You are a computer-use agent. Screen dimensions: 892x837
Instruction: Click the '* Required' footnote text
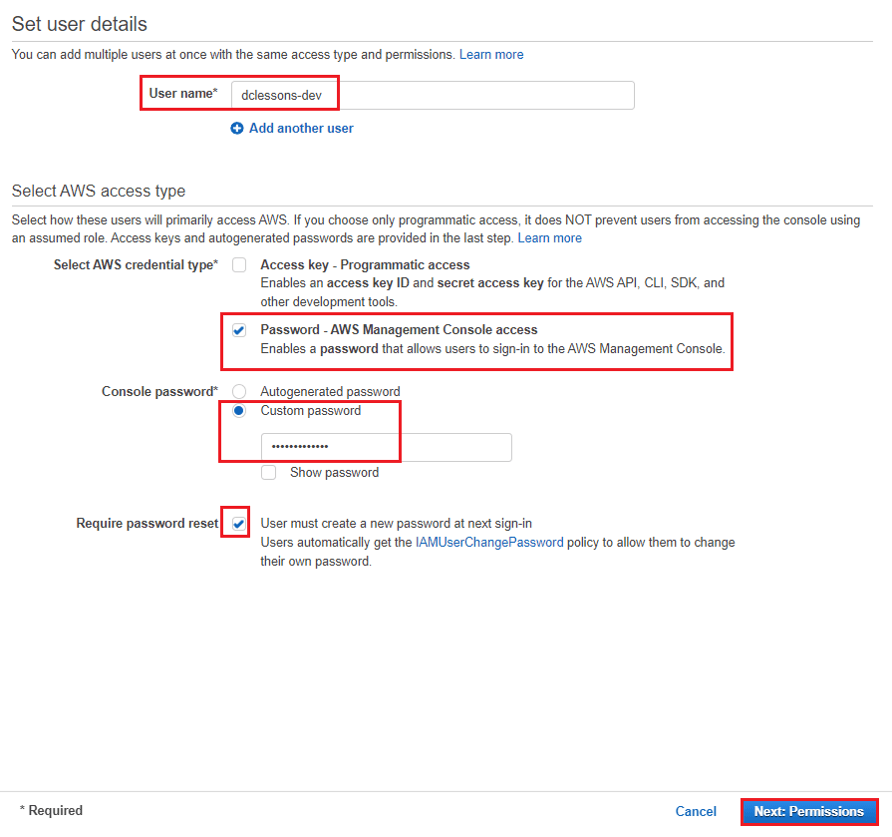51,810
